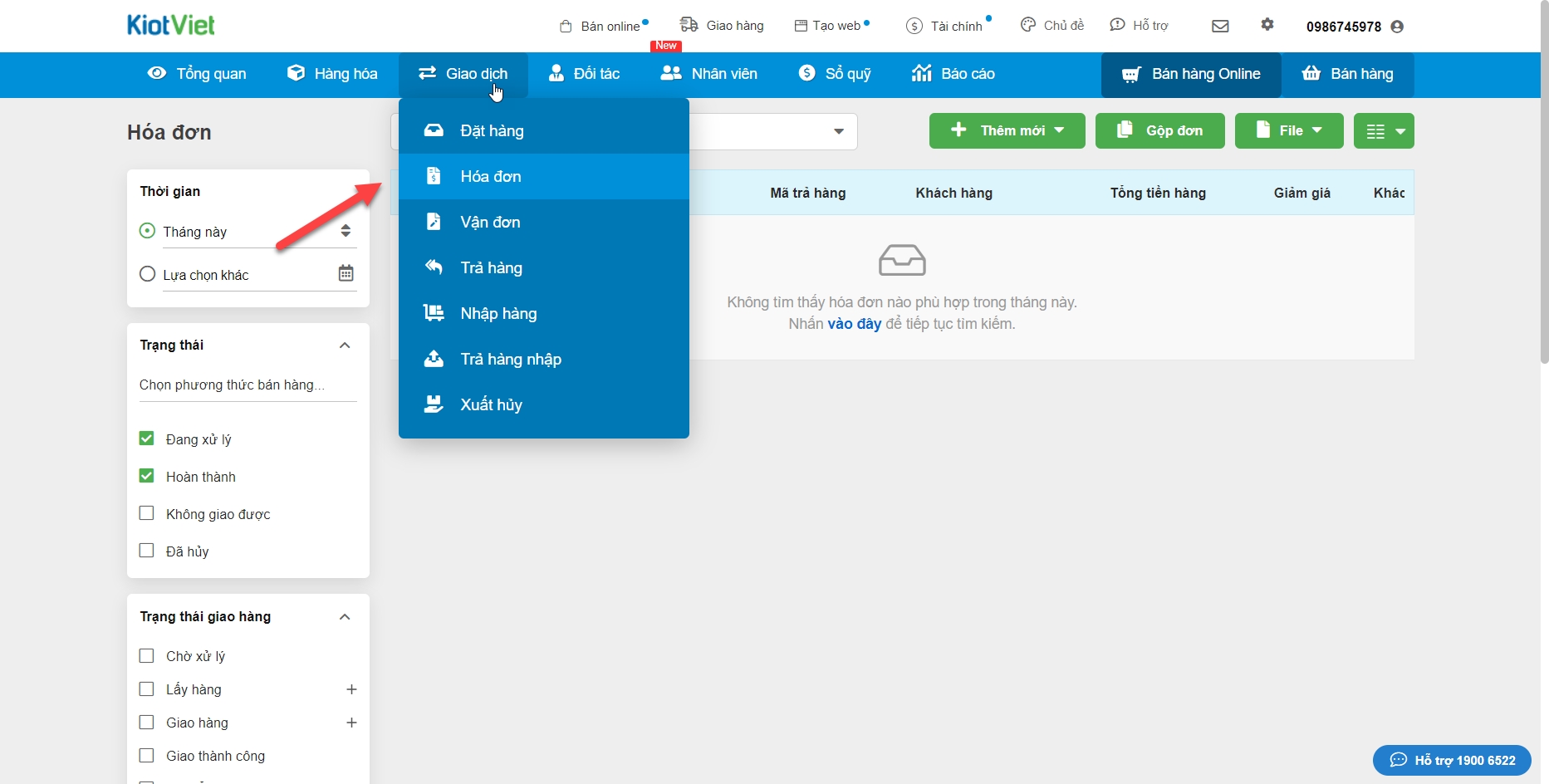Open the Thêm mới dropdown button
The height and width of the screenshot is (784, 1549).
[1007, 131]
